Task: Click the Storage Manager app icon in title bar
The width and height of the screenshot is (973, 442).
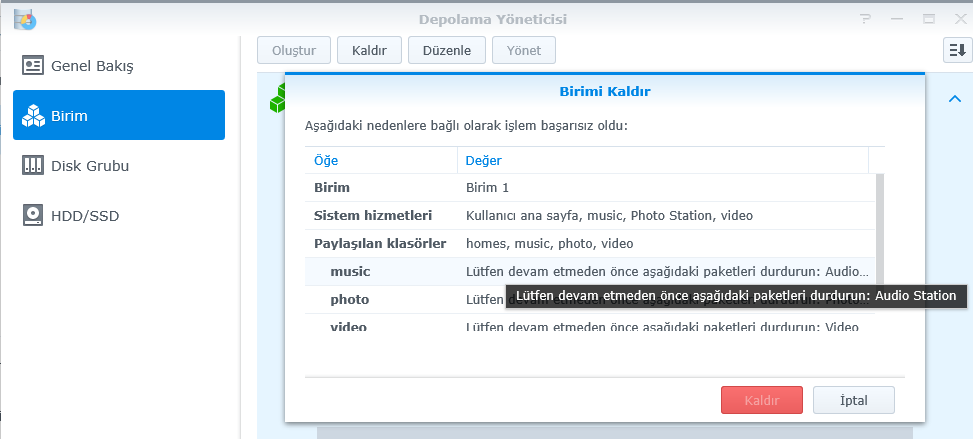Action: click(25, 18)
